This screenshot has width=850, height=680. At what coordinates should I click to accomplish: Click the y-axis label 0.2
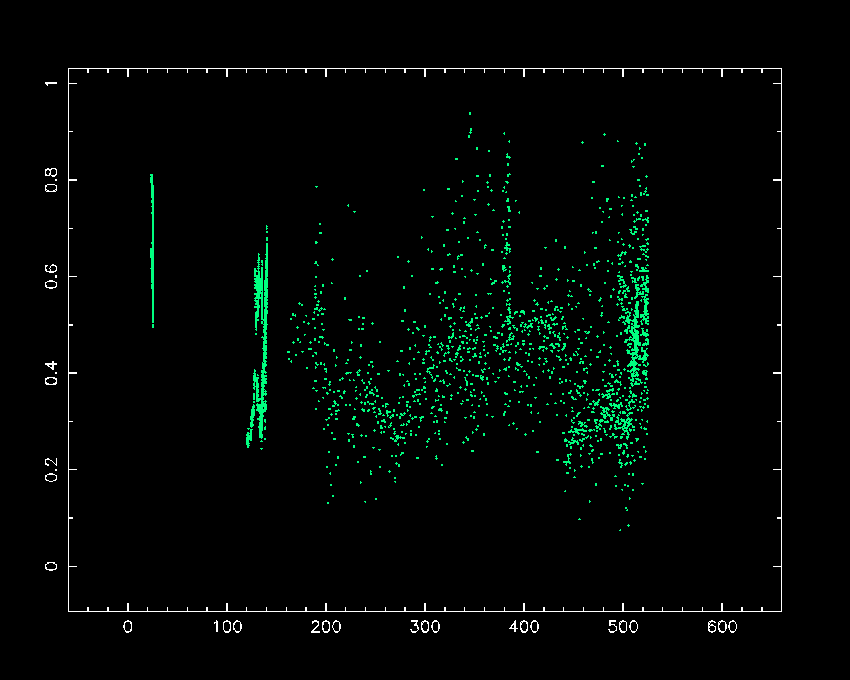coord(51,470)
